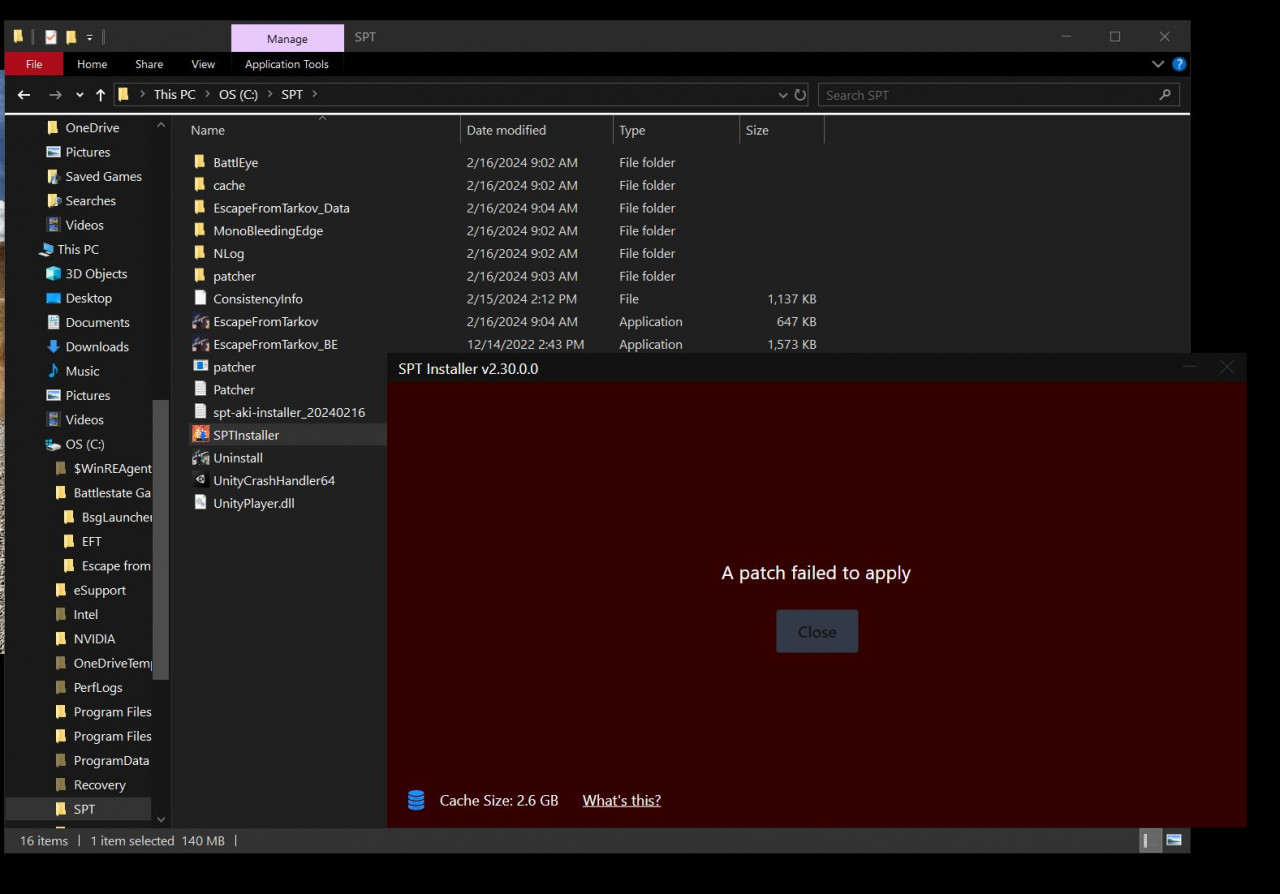Click the SPTInstaller application icon
This screenshot has width=1280, height=894.
coord(201,435)
